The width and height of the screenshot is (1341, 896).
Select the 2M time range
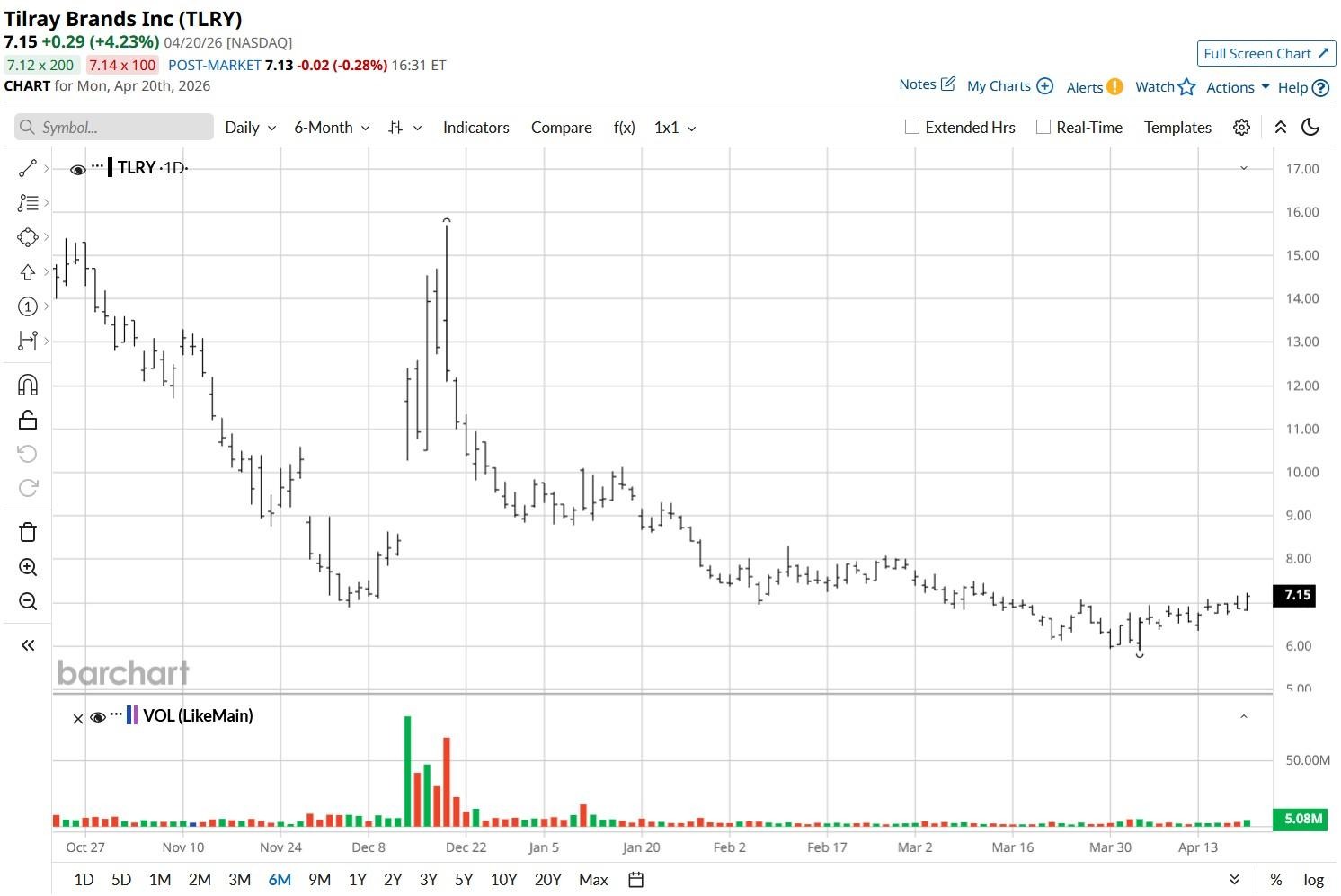click(200, 880)
